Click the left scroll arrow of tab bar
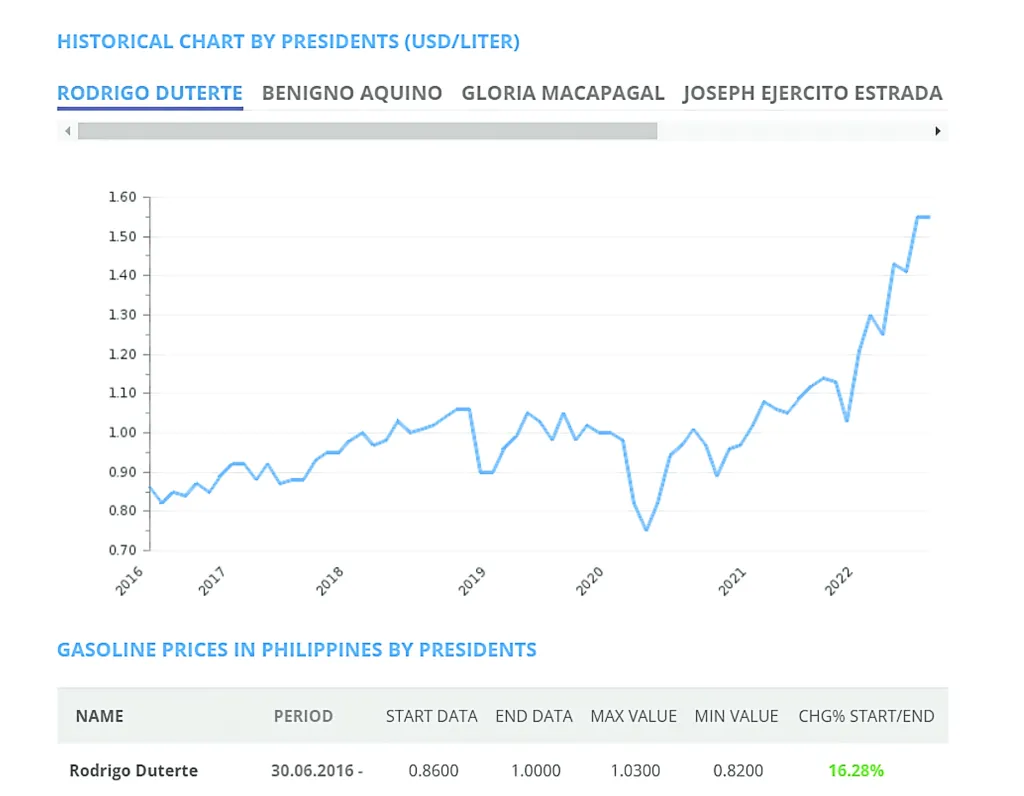 [x=67, y=131]
